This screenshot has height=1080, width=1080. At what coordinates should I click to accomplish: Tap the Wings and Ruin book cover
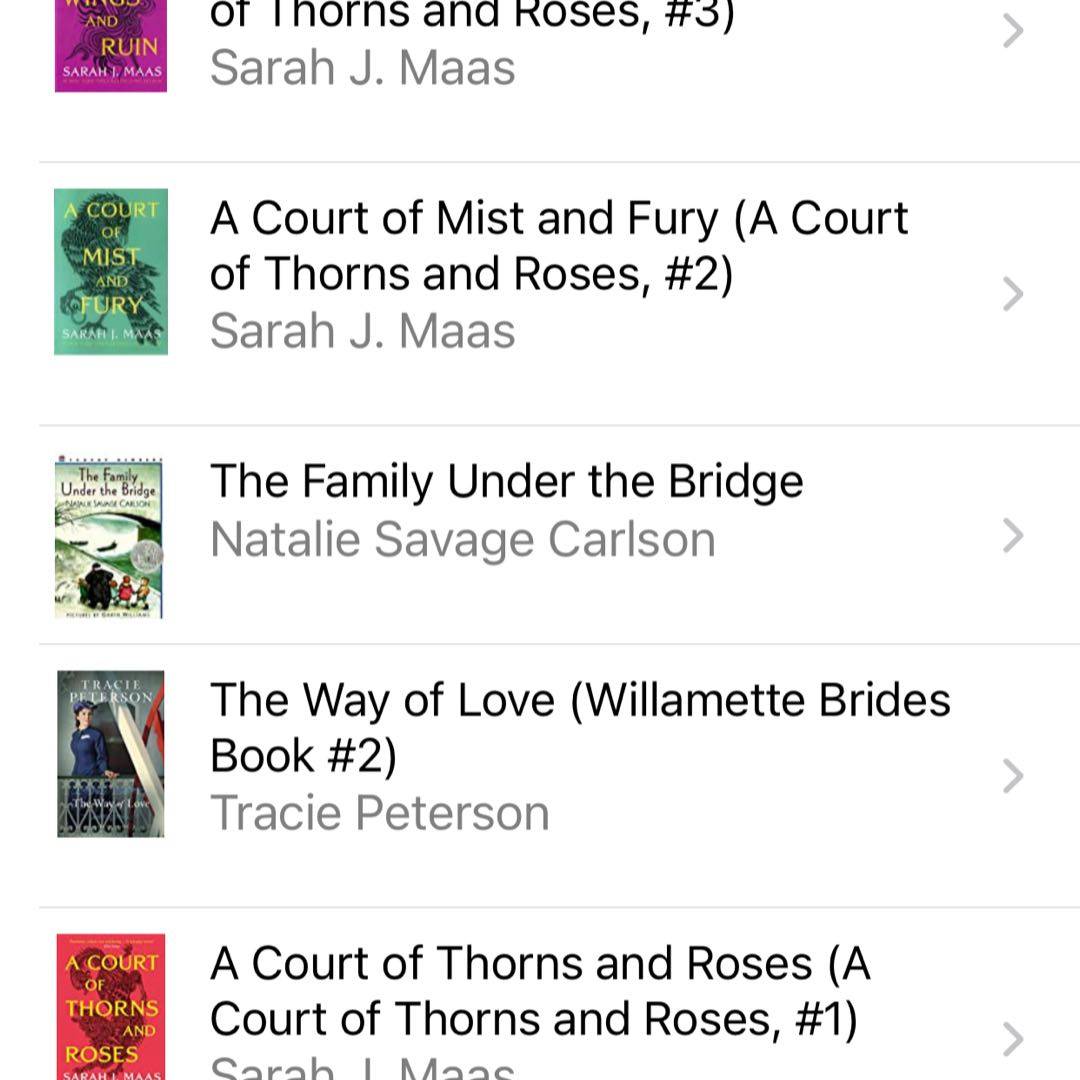click(110, 45)
